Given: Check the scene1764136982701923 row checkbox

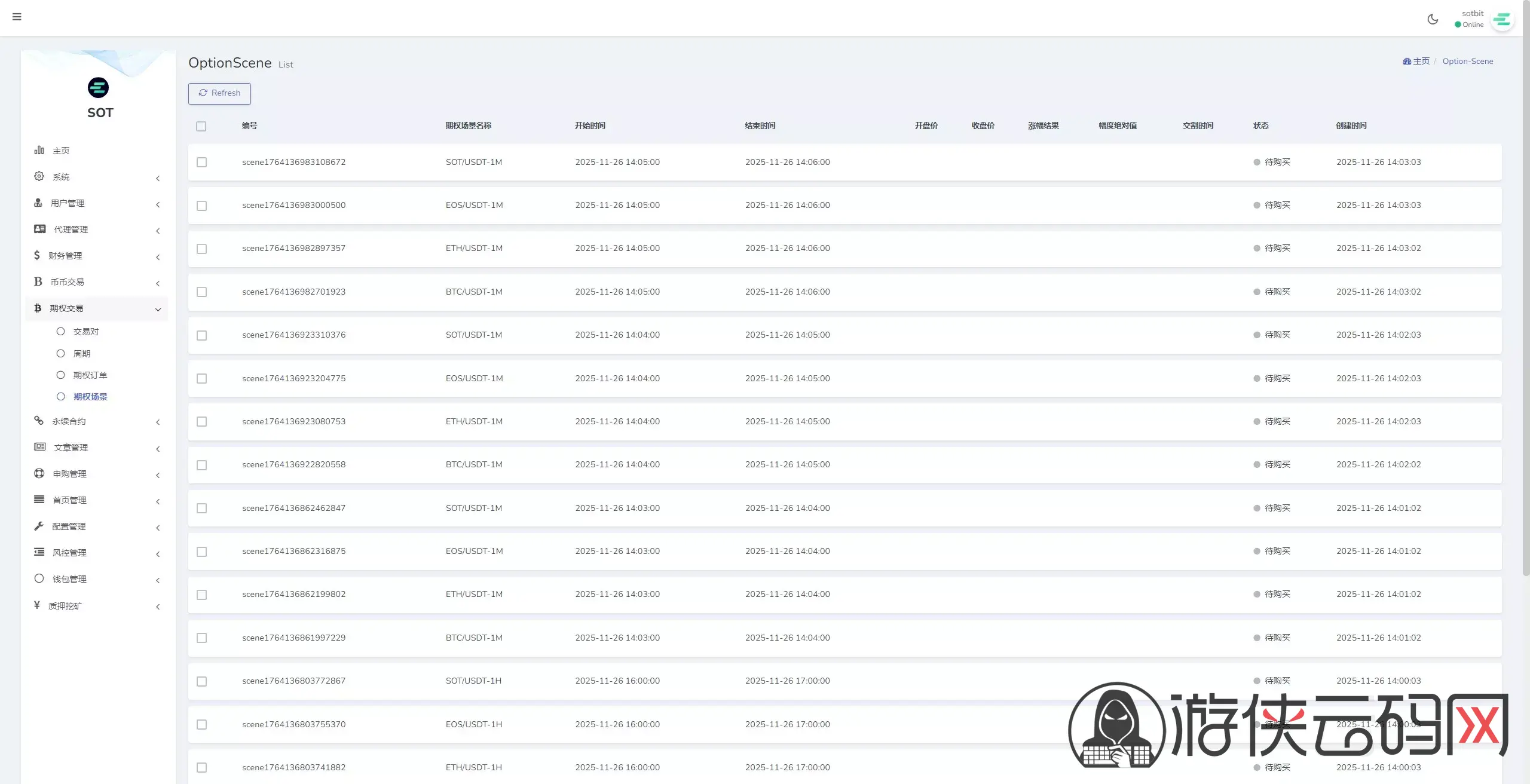Looking at the screenshot, I should (x=201, y=292).
